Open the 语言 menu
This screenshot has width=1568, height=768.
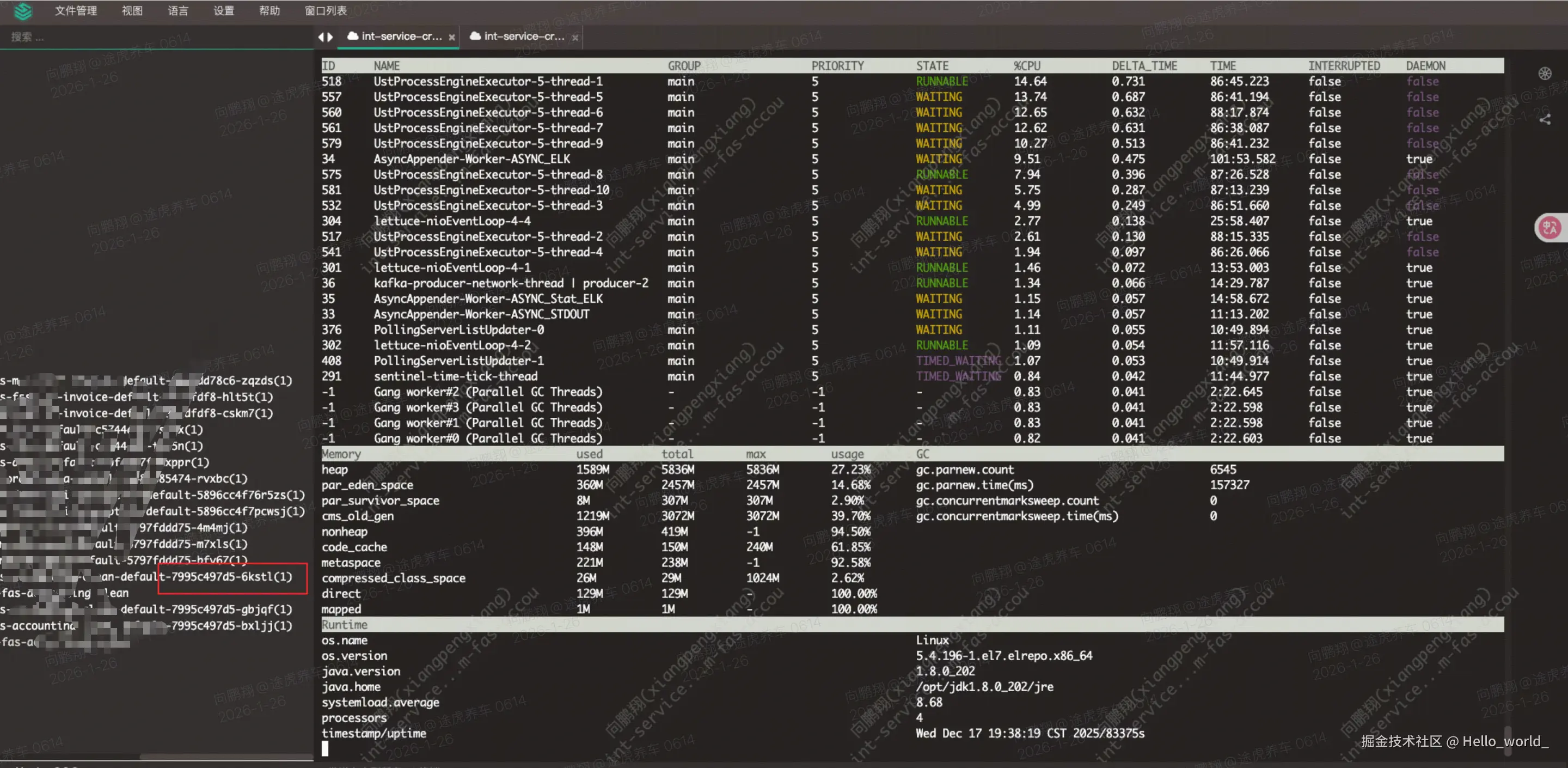tap(177, 11)
